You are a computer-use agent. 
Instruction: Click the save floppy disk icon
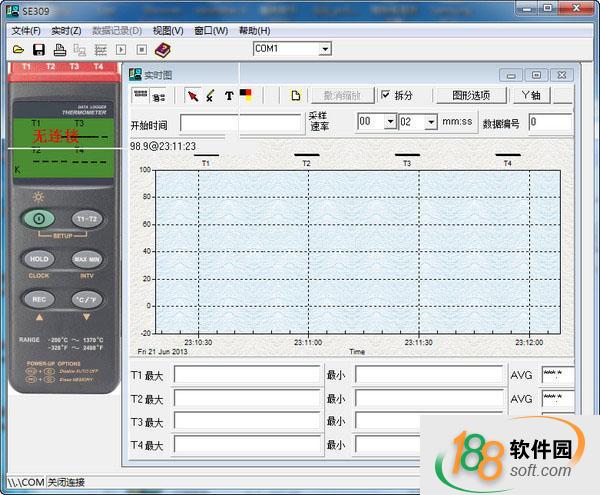[x=38, y=49]
